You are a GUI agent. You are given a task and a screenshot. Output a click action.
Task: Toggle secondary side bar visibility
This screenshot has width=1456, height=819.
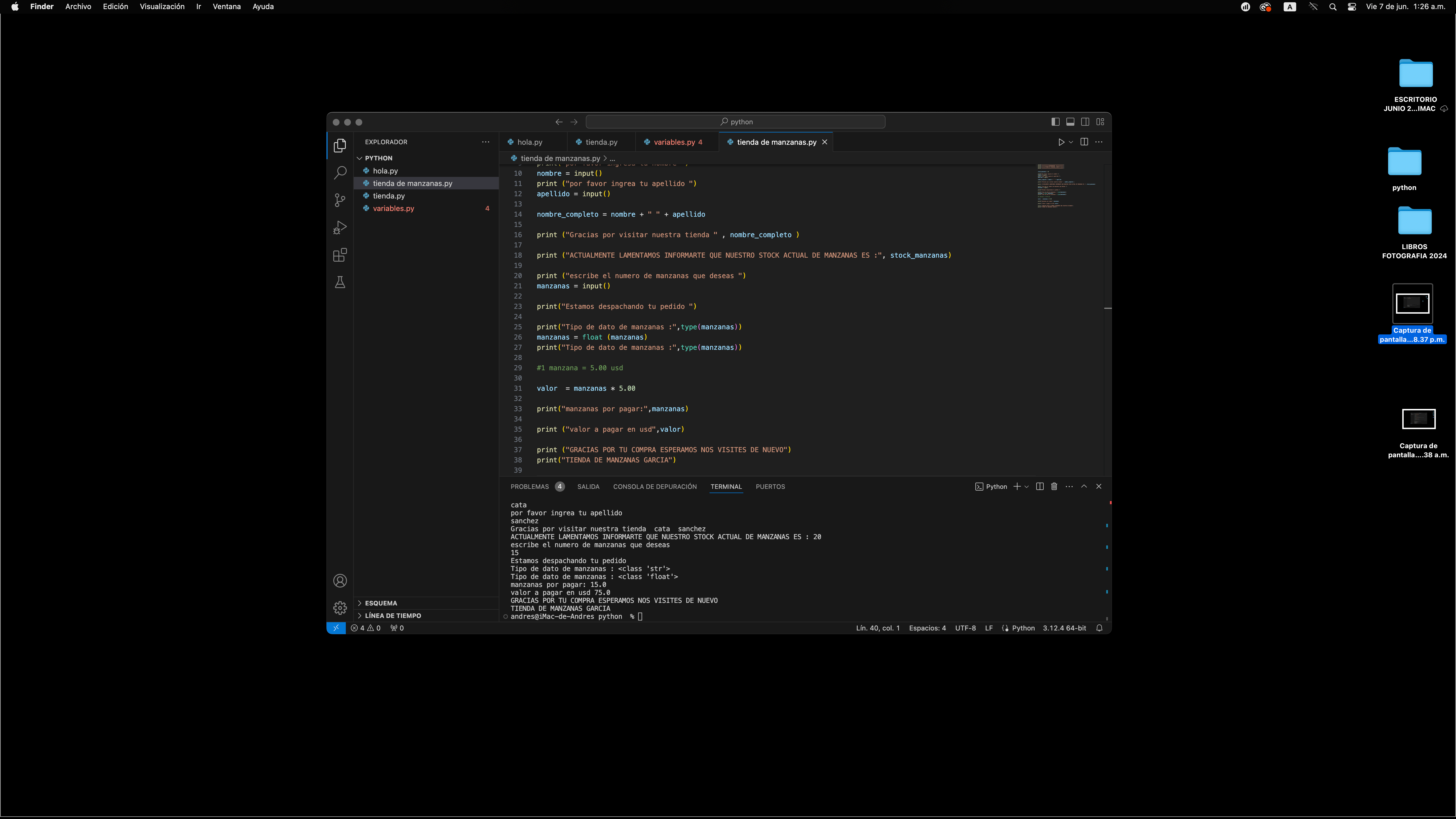point(1085,122)
